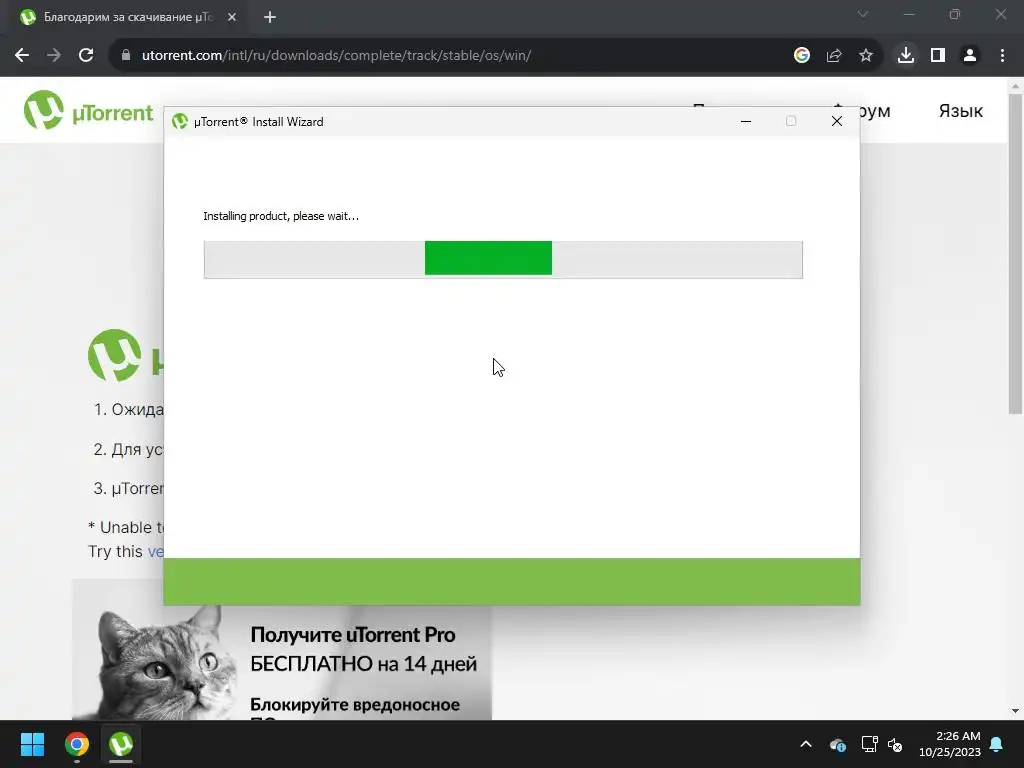Select the Благодарим за скачивание µTorrent tab

[127, 18]
